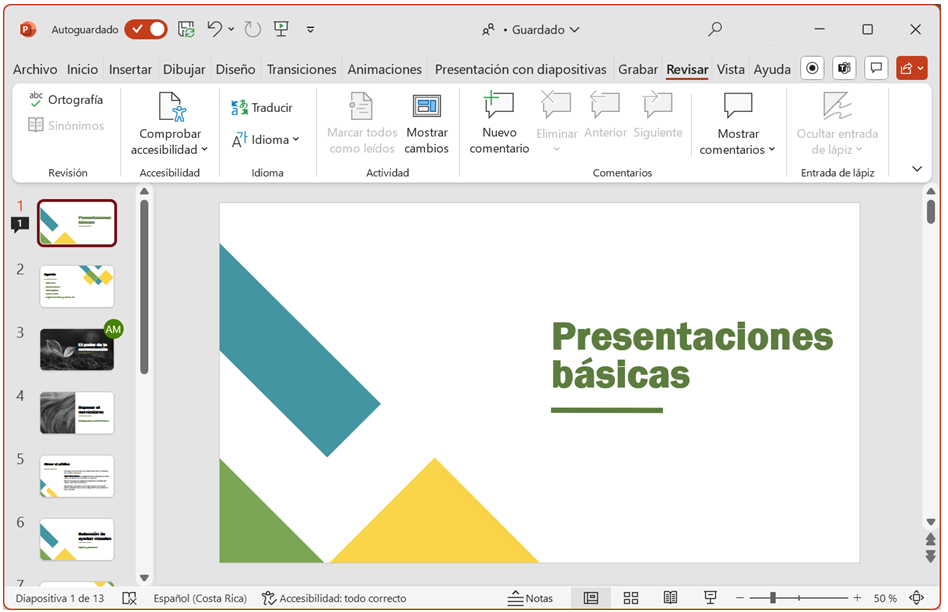Fit slide to current window icon
Image resolution: width=948 pixels, height=612 pixels.
[x=916, y=598]
